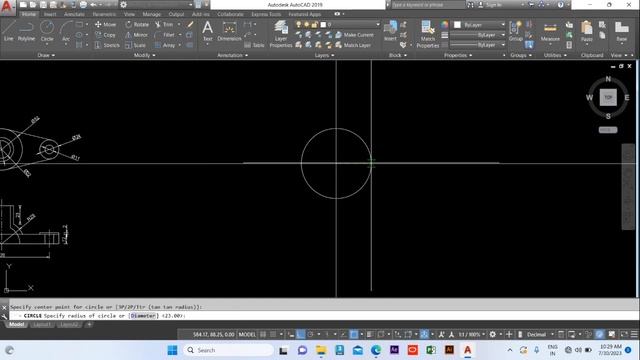
Task: Click the Move tool
Action: point(105,24)
